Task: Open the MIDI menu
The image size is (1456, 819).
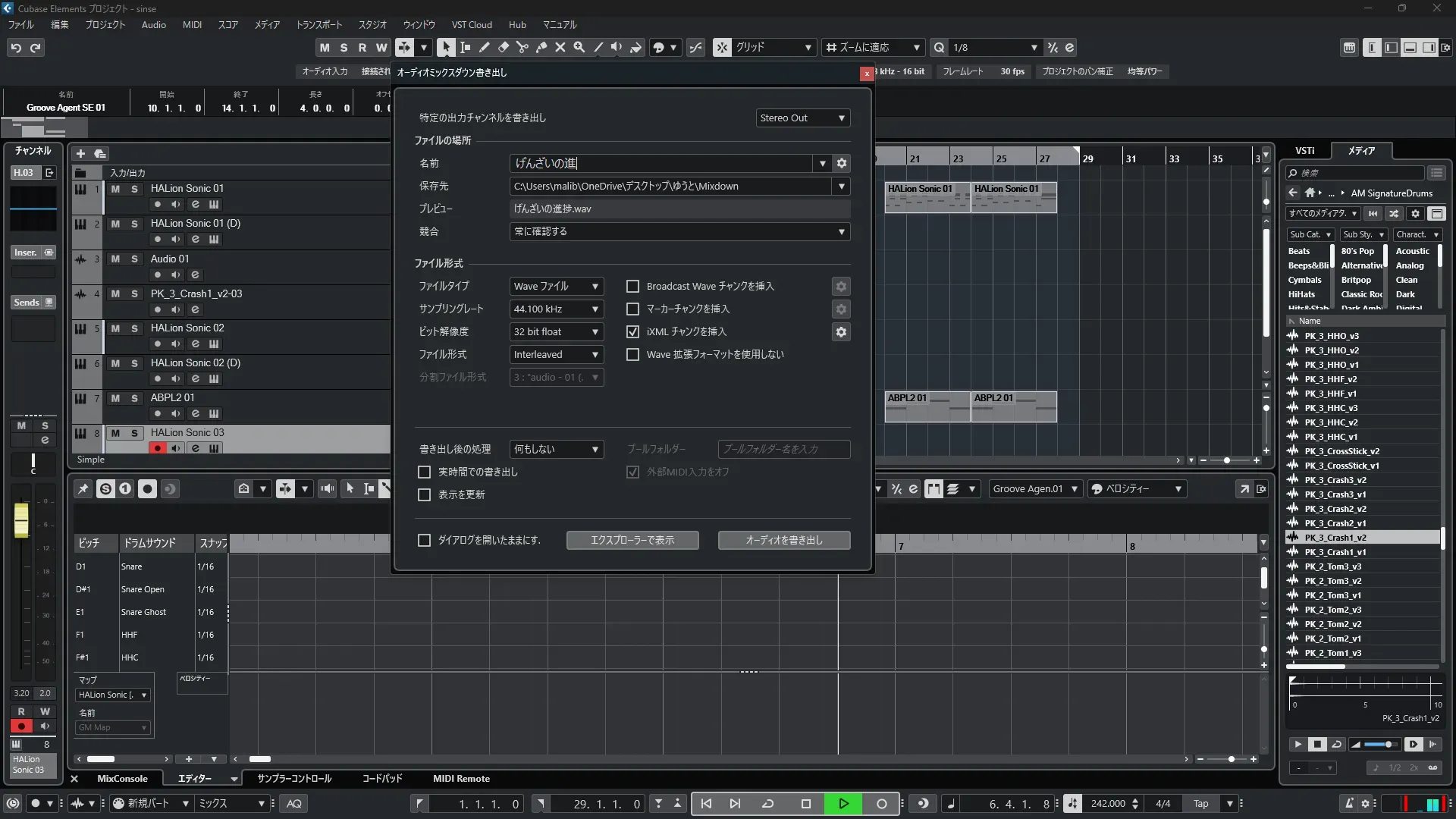Action: coord(192,25)
